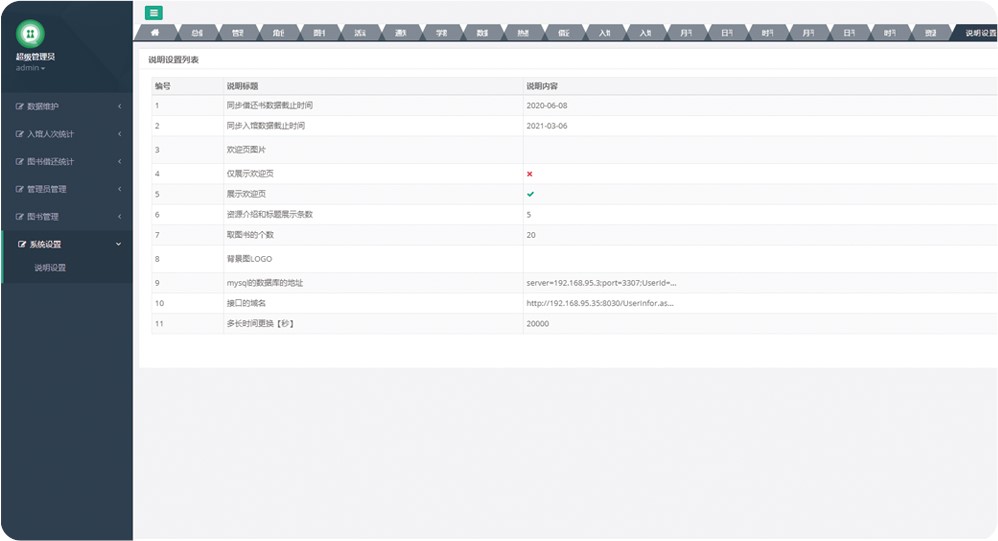This screenshot has width=998, height=541.
Task: Click the http://192.168.95.35:8030 URL value
Action: (x=600, y=304)
